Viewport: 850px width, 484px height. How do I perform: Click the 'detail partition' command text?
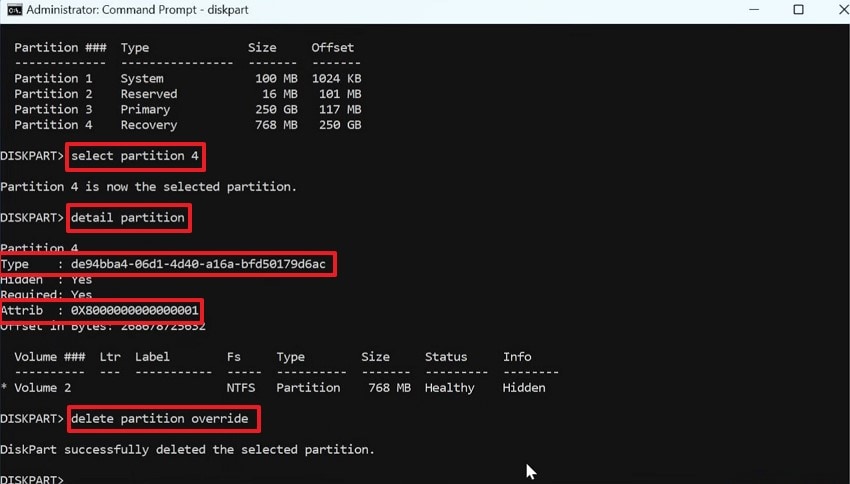128,218
